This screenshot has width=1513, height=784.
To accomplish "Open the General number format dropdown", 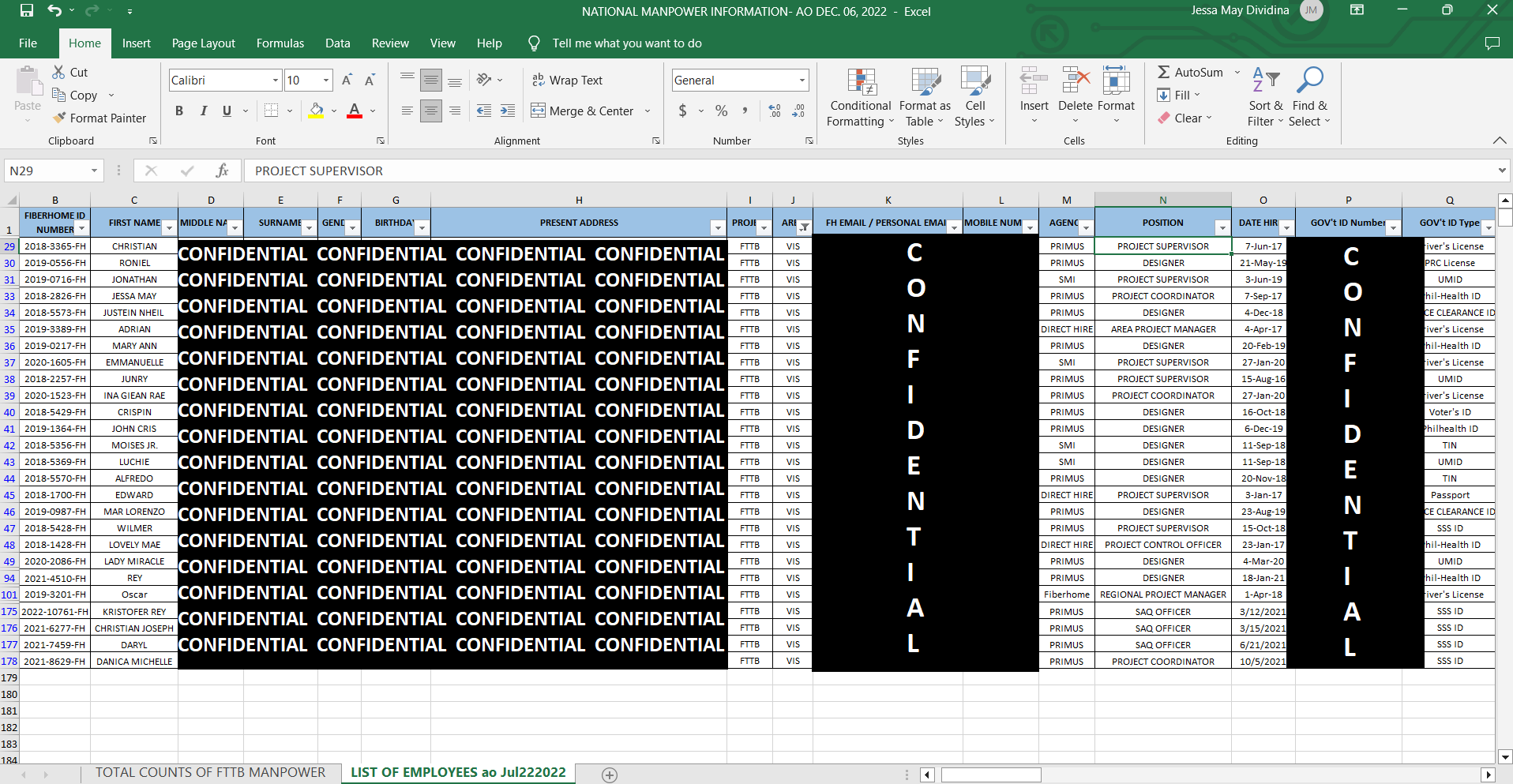I will (x=802, y=80).
